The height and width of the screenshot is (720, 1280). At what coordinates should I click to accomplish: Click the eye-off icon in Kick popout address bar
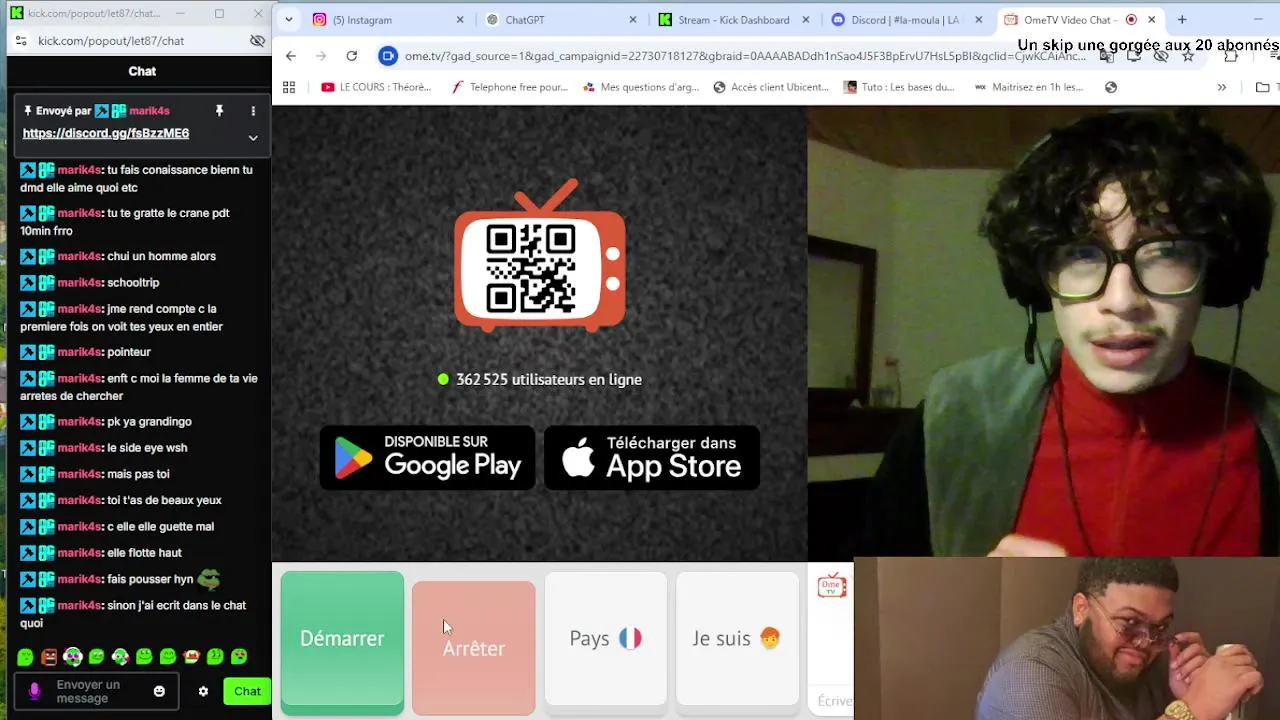(257, 41)
